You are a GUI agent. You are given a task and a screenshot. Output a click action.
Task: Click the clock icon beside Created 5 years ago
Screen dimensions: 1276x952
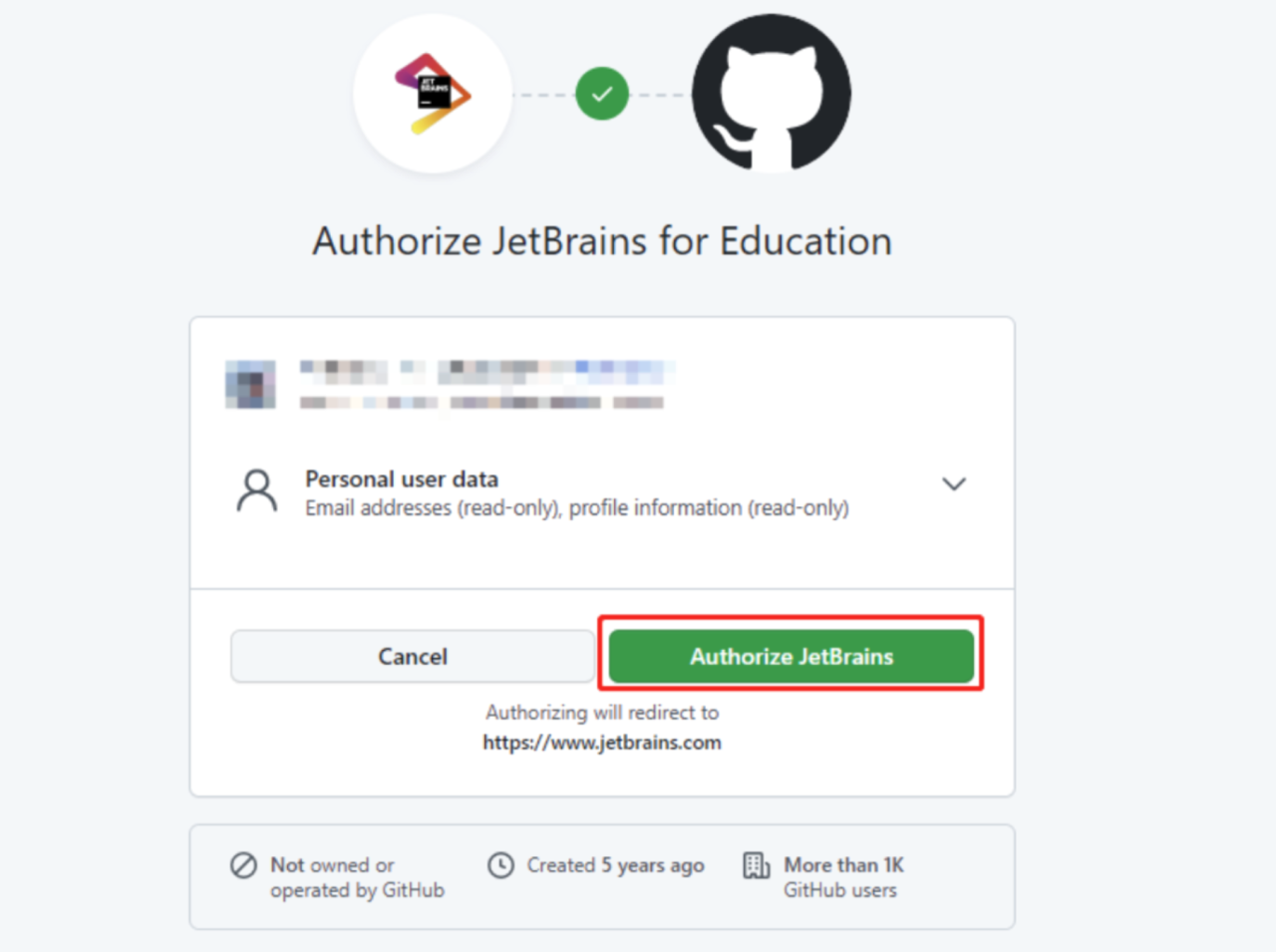click(500, 864)
